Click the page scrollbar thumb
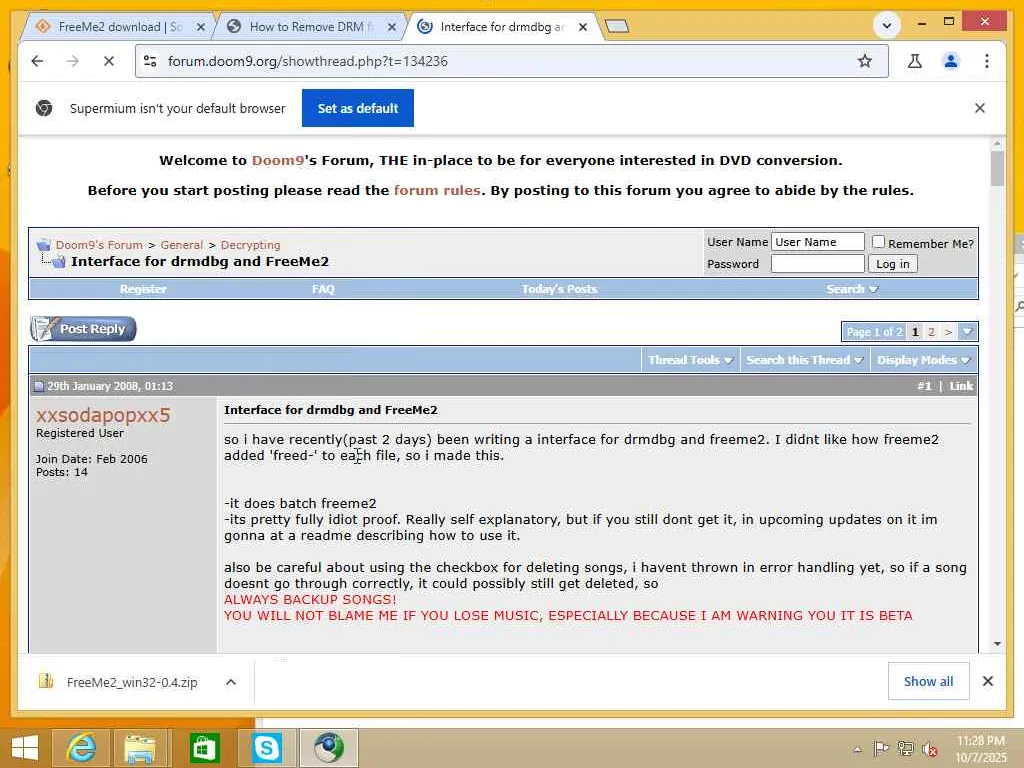Image resolution: width=1024 pixels, height=768 pixels. (x=997, y=168)
